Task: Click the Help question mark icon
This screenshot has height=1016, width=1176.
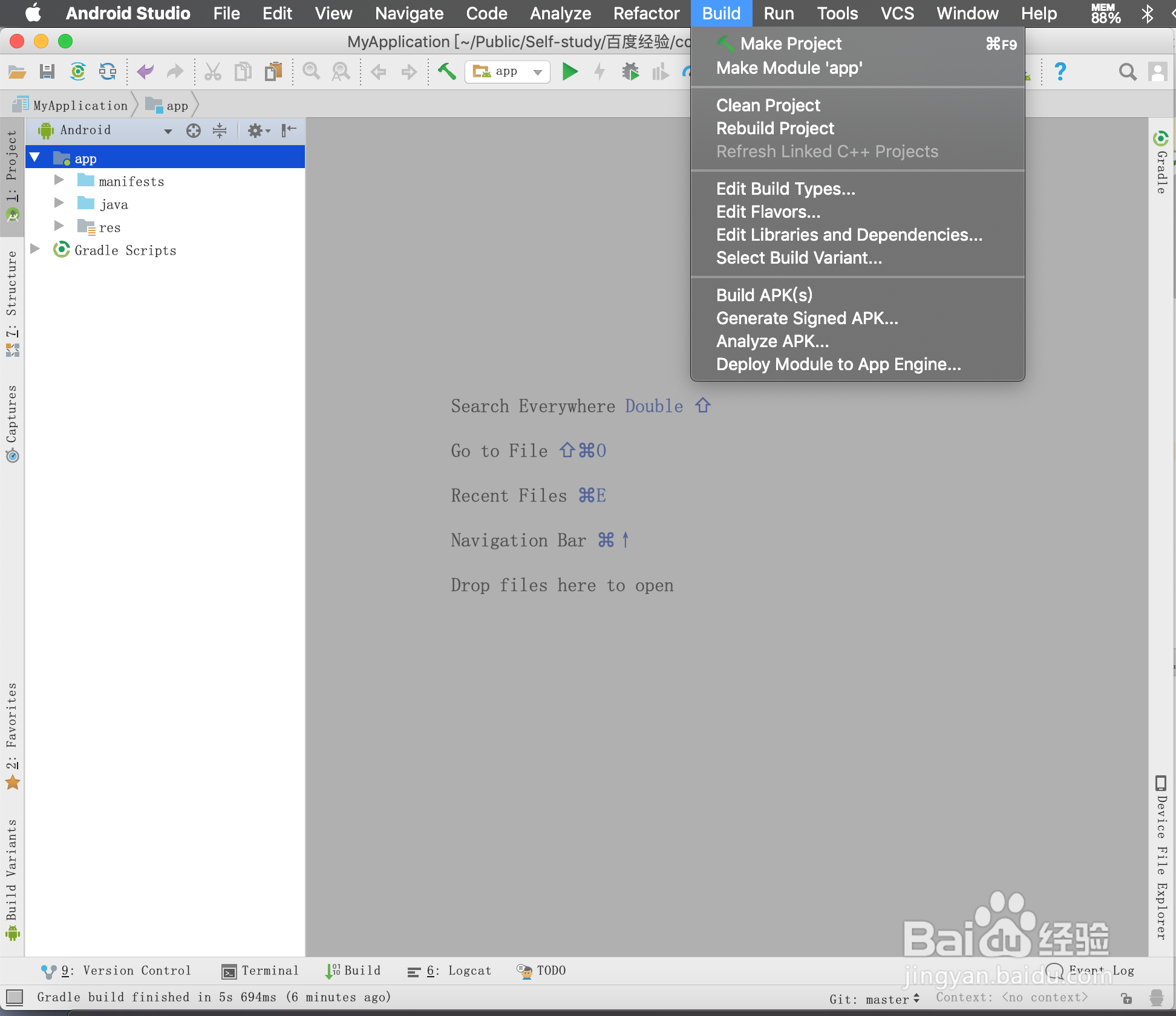Action: pos(1060,72)
